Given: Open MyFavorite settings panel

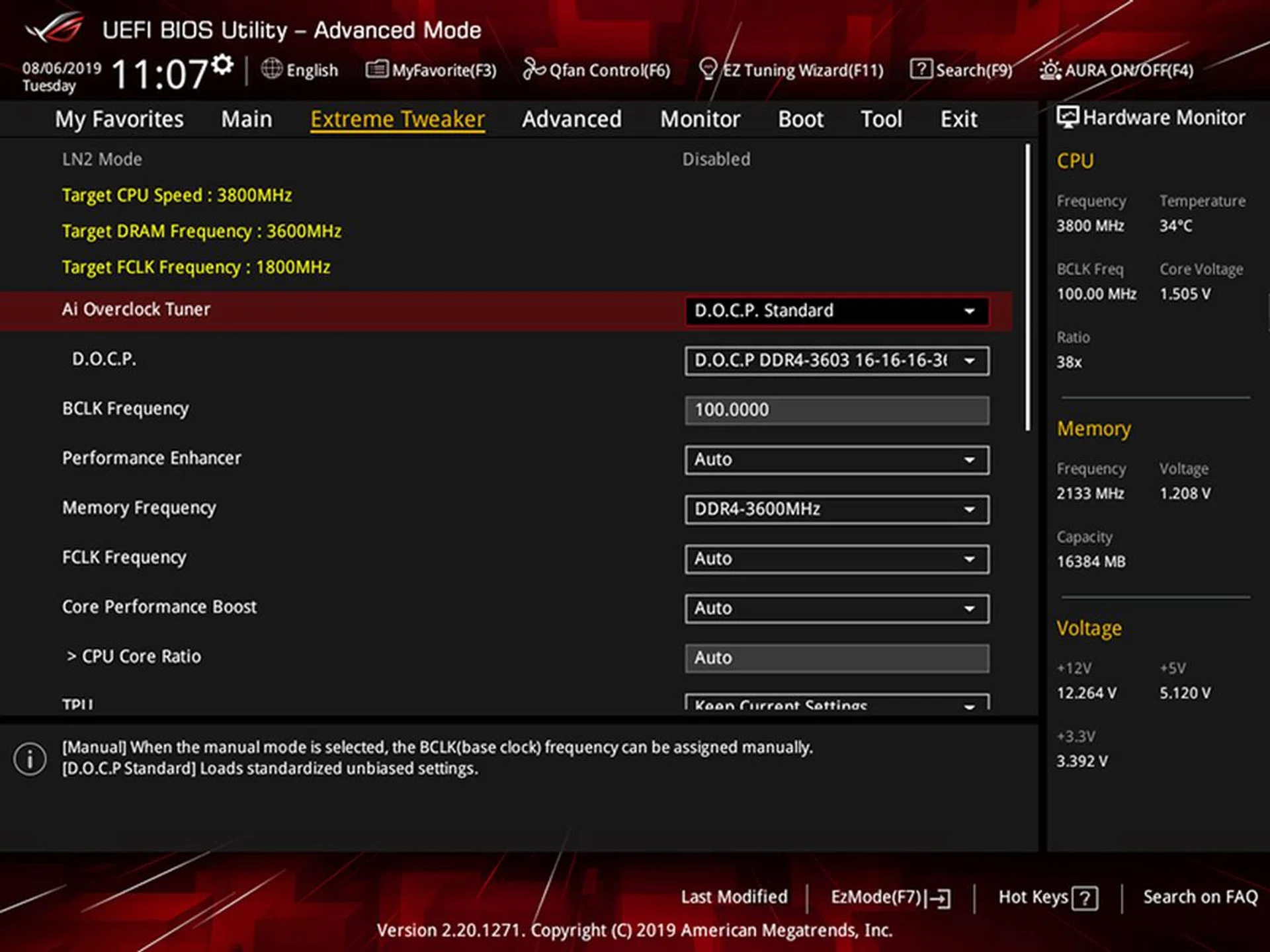Looking at the screenshot, I should tap(433, 70).
